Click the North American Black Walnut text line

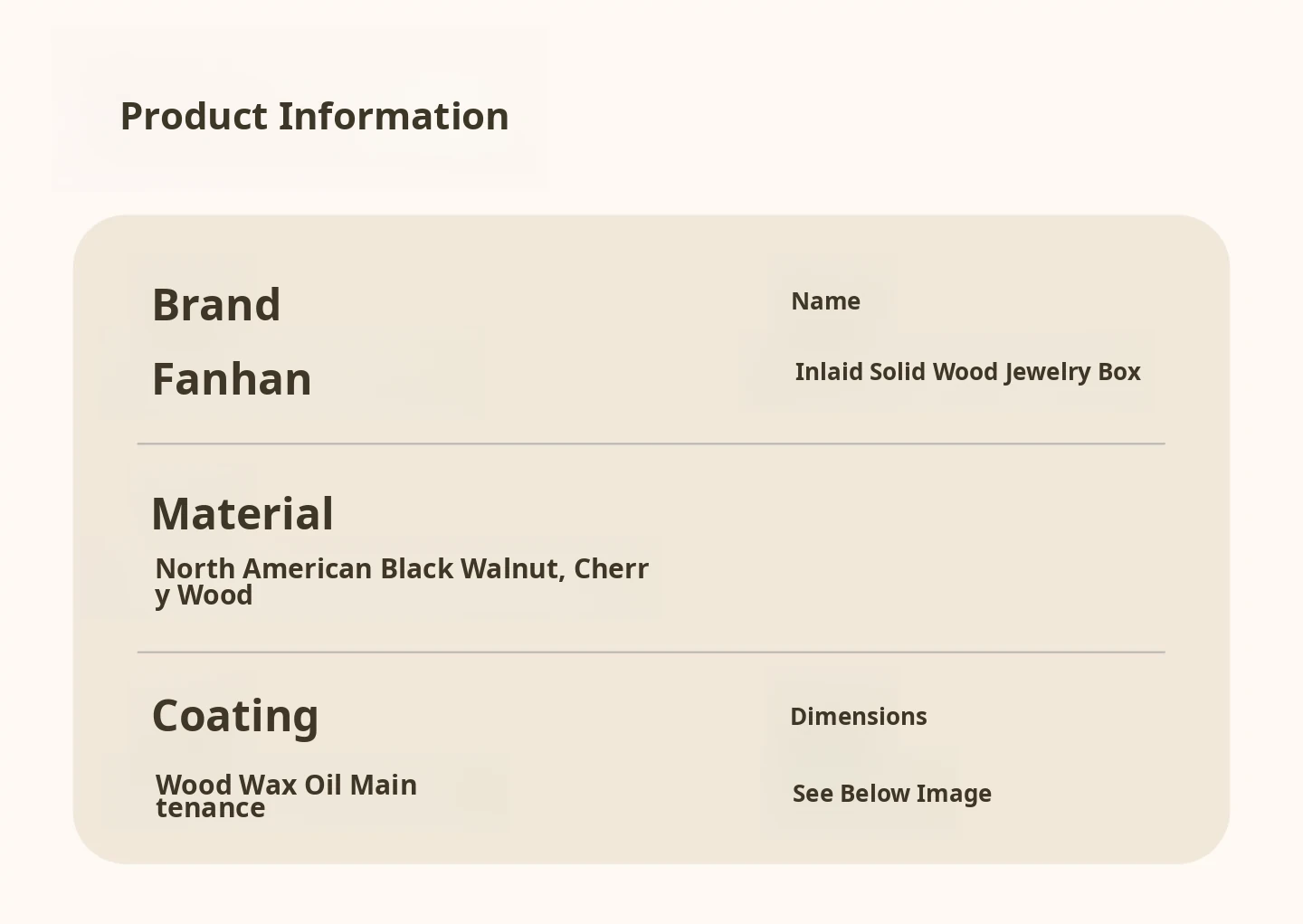click(402, 568)
